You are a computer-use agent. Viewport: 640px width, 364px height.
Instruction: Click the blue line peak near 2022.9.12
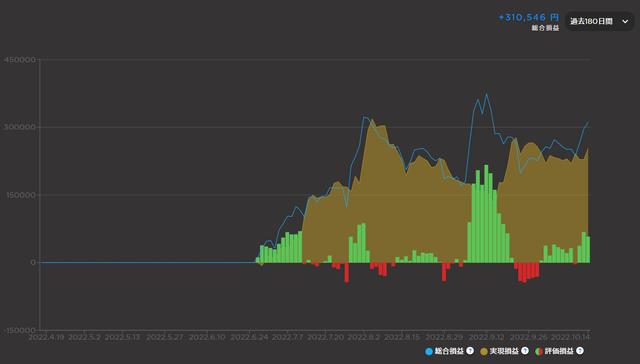(486, 94)
